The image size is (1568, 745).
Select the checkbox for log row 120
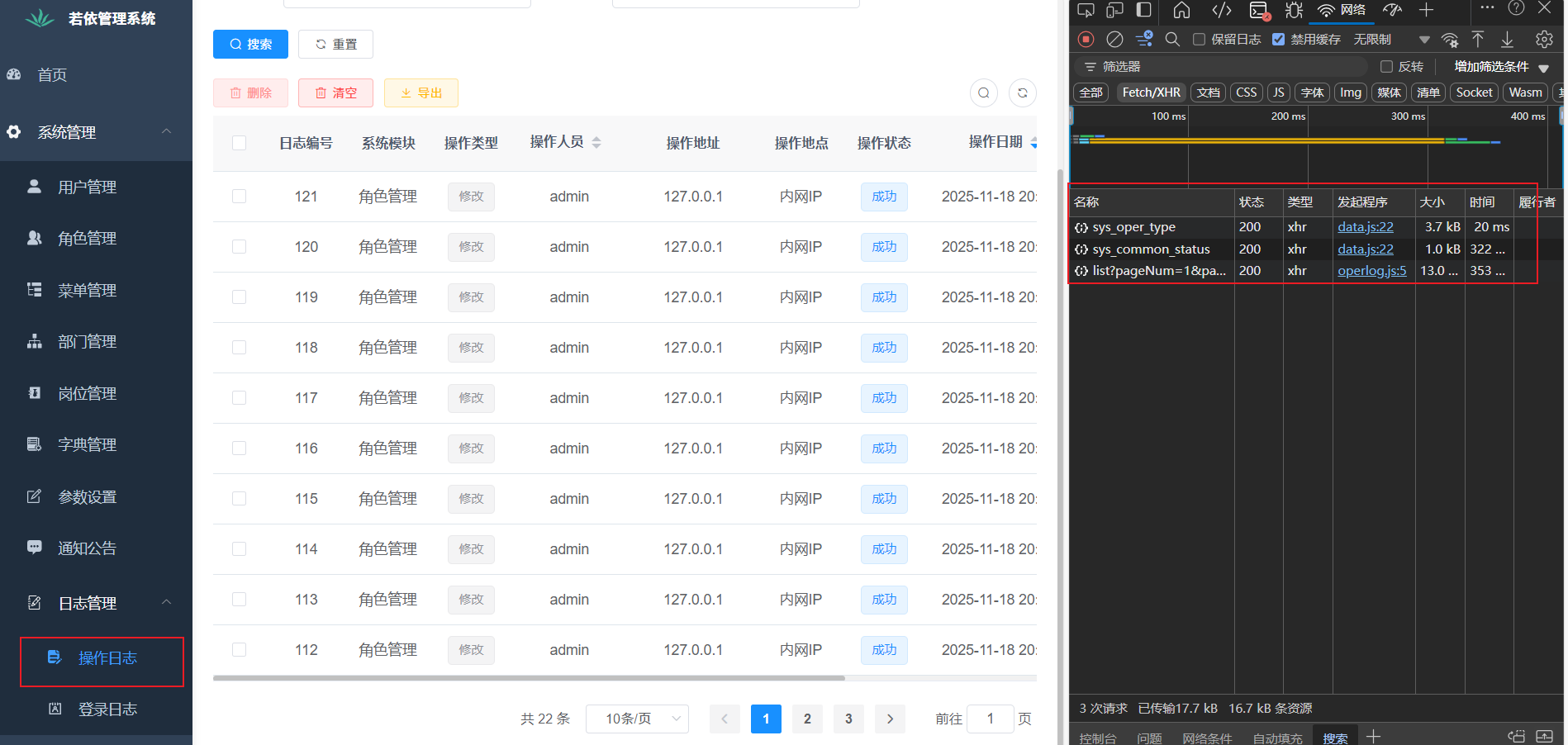[240, 247]
